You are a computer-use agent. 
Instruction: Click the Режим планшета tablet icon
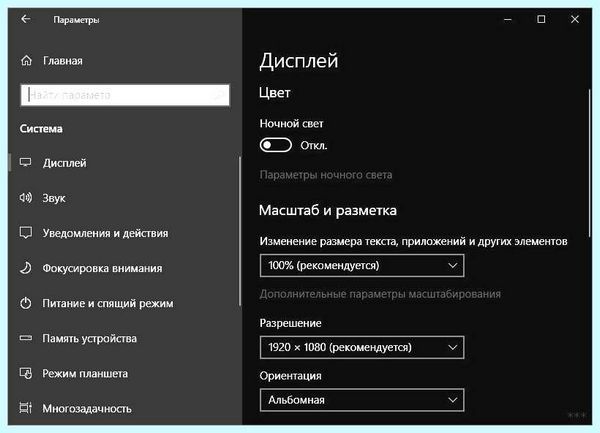(x=26, y=373)
